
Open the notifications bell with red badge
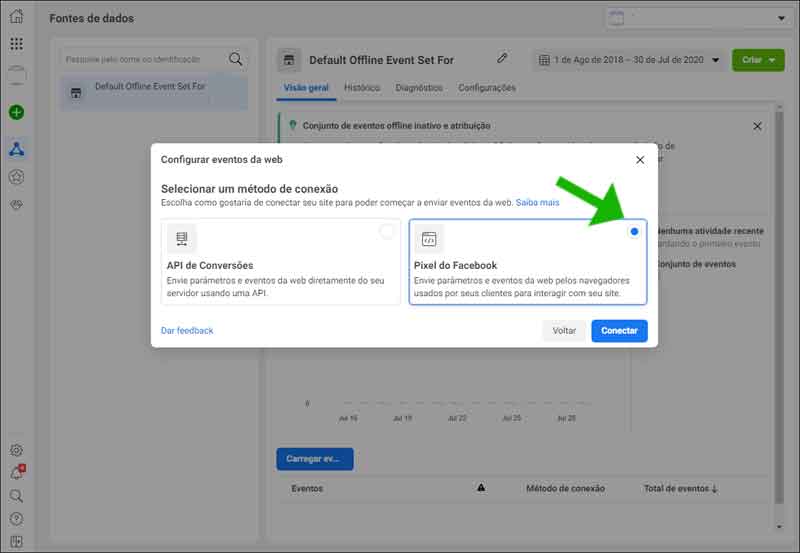[x=17, y=472]
